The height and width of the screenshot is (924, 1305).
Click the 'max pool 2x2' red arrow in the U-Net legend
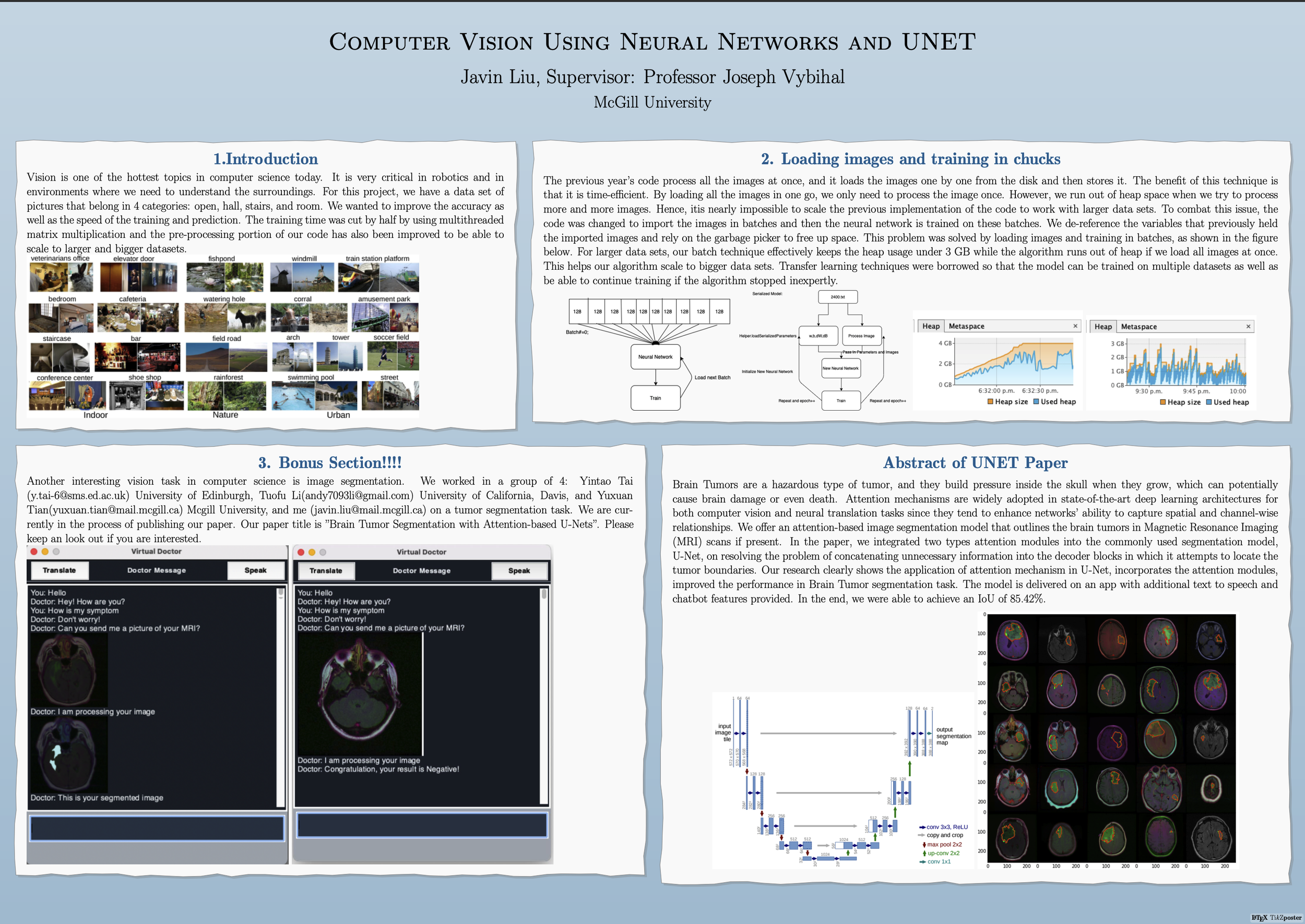924,844
